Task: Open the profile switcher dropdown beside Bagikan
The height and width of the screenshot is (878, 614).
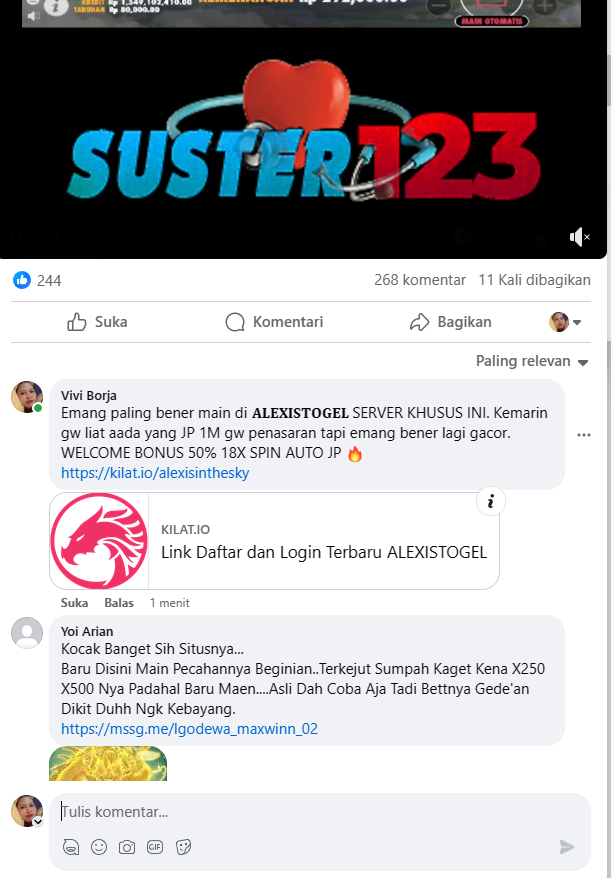Action: click(565, 322)
